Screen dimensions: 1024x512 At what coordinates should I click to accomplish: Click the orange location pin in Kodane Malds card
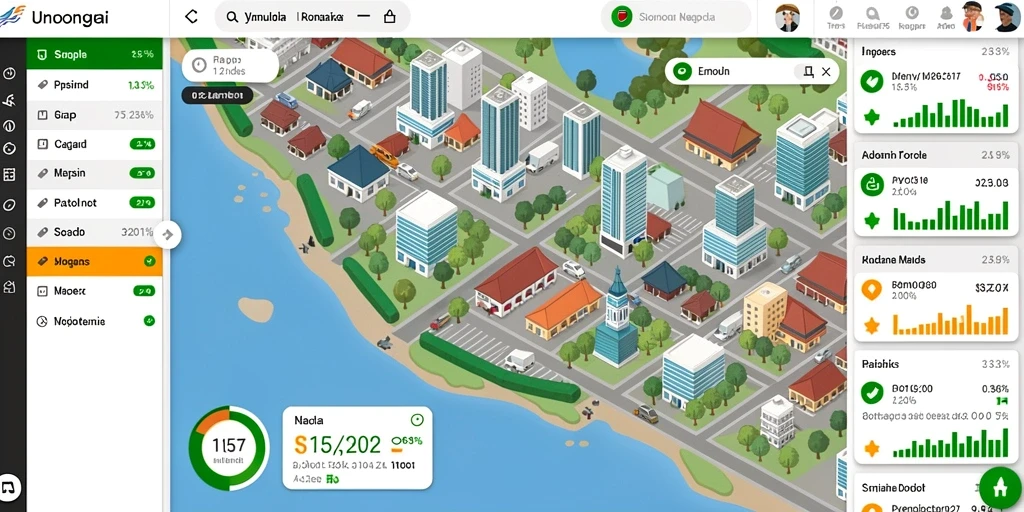pos(872,289)
